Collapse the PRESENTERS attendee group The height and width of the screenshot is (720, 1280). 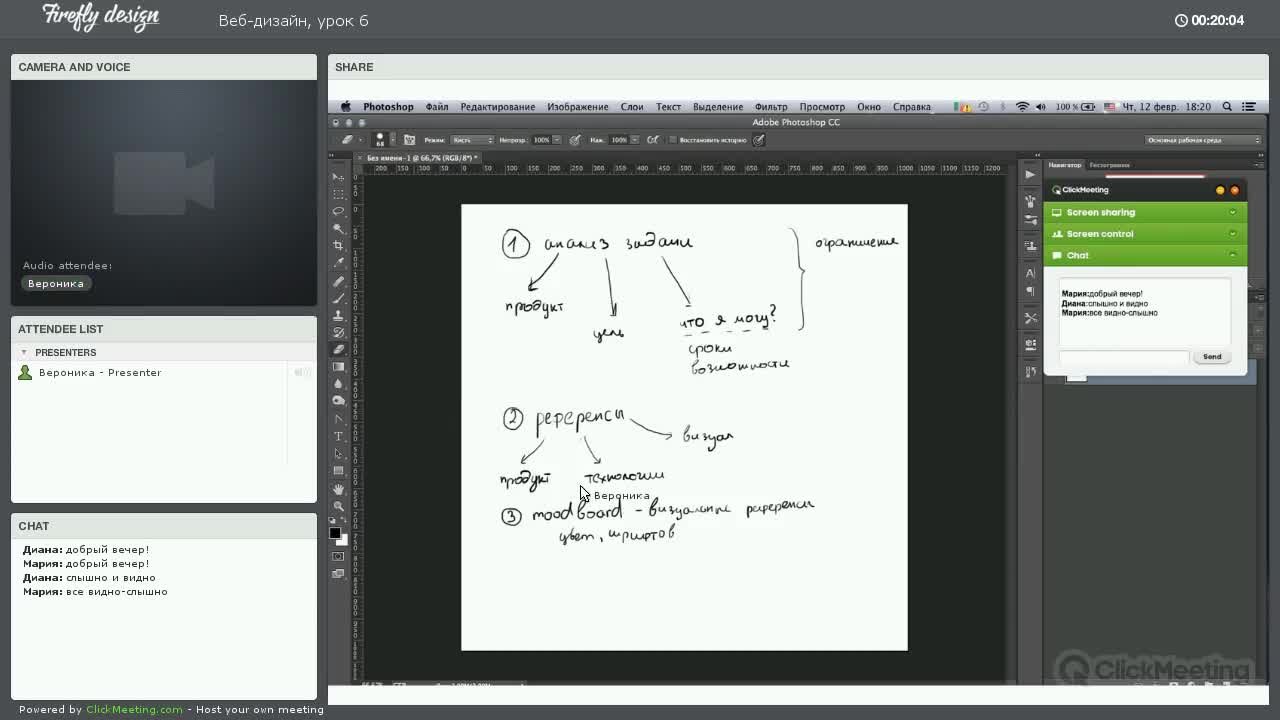coord(24,352)
